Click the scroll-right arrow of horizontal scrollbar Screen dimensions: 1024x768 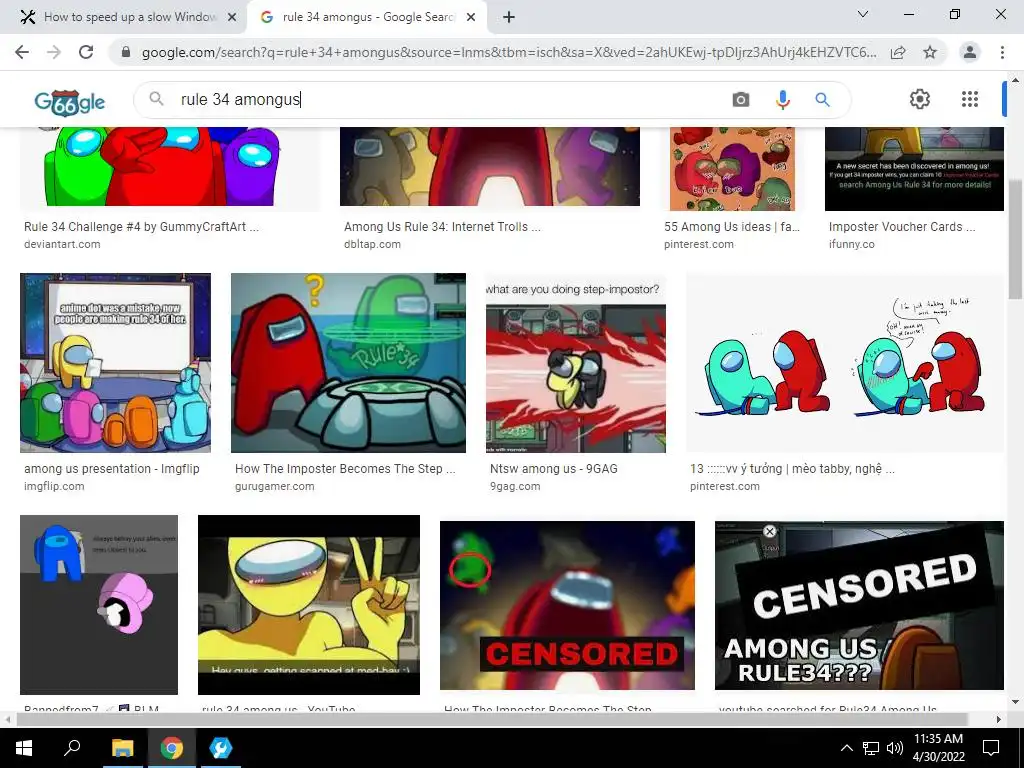[999, 719]
